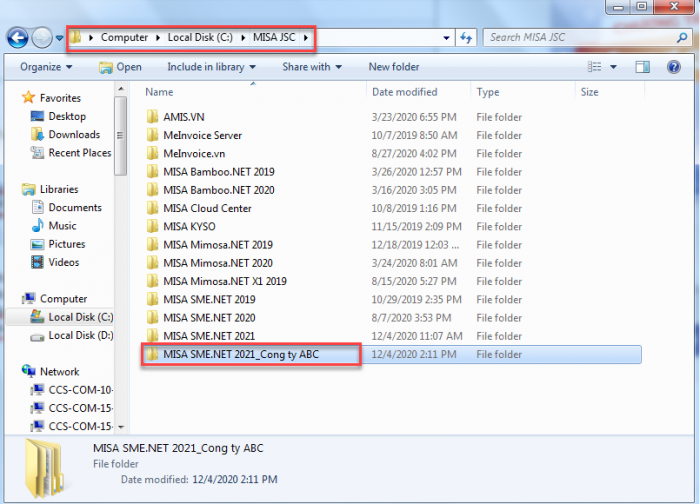This screenshot has height=504, width=700.
Task: Select the MISA Cloud Center folder icon
Action: click(x=152, y=208)
